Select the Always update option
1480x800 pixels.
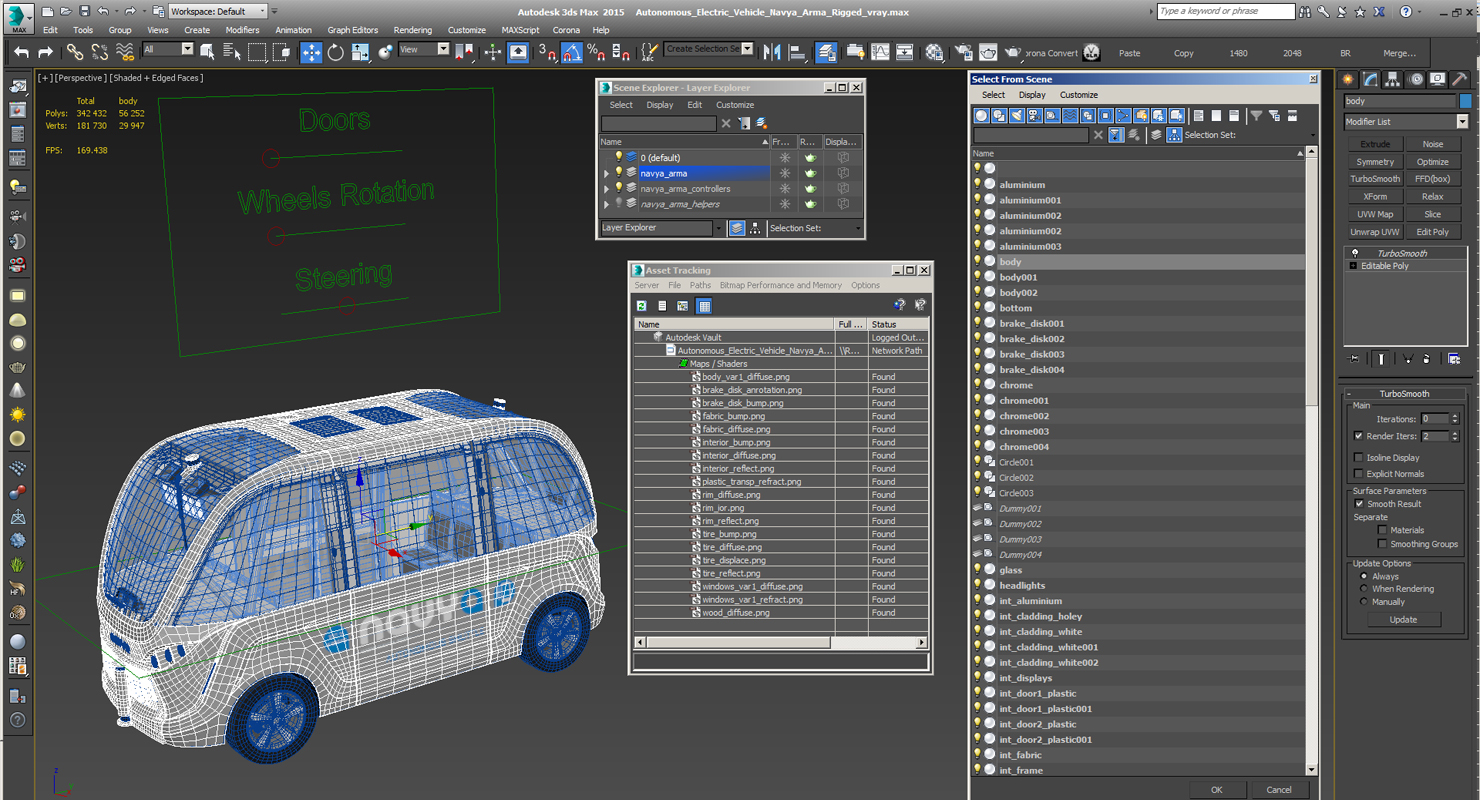pyautogui.click(x=1363, y=577)
